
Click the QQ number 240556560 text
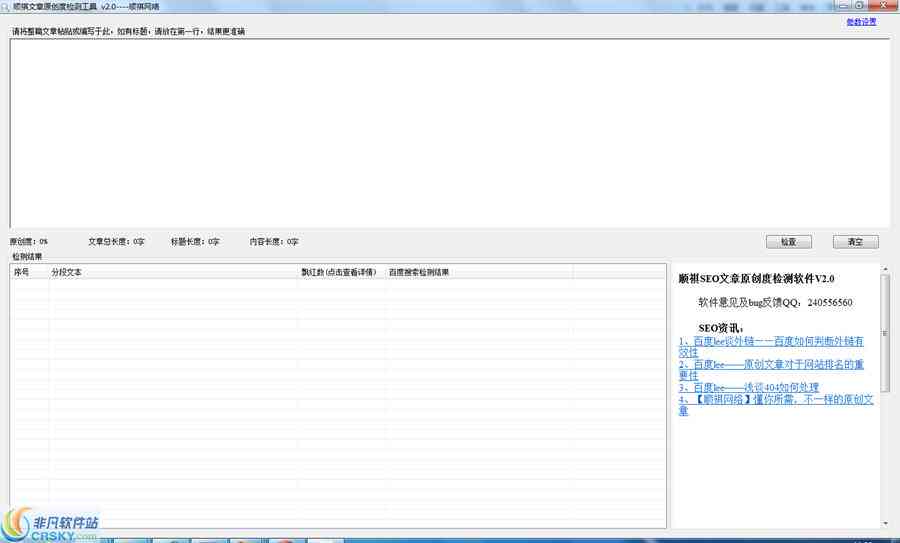(x=829, y=302)
